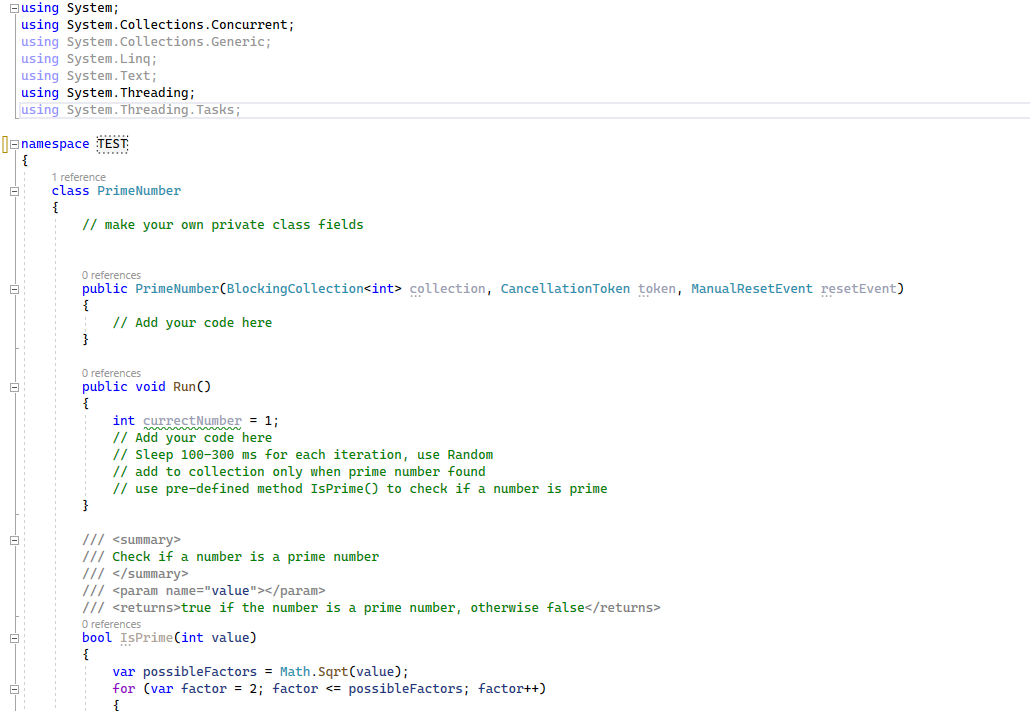Click '0 references' above the IsPrime method
Viewport: 1030px width, 711px height.
tap(111, 623)
